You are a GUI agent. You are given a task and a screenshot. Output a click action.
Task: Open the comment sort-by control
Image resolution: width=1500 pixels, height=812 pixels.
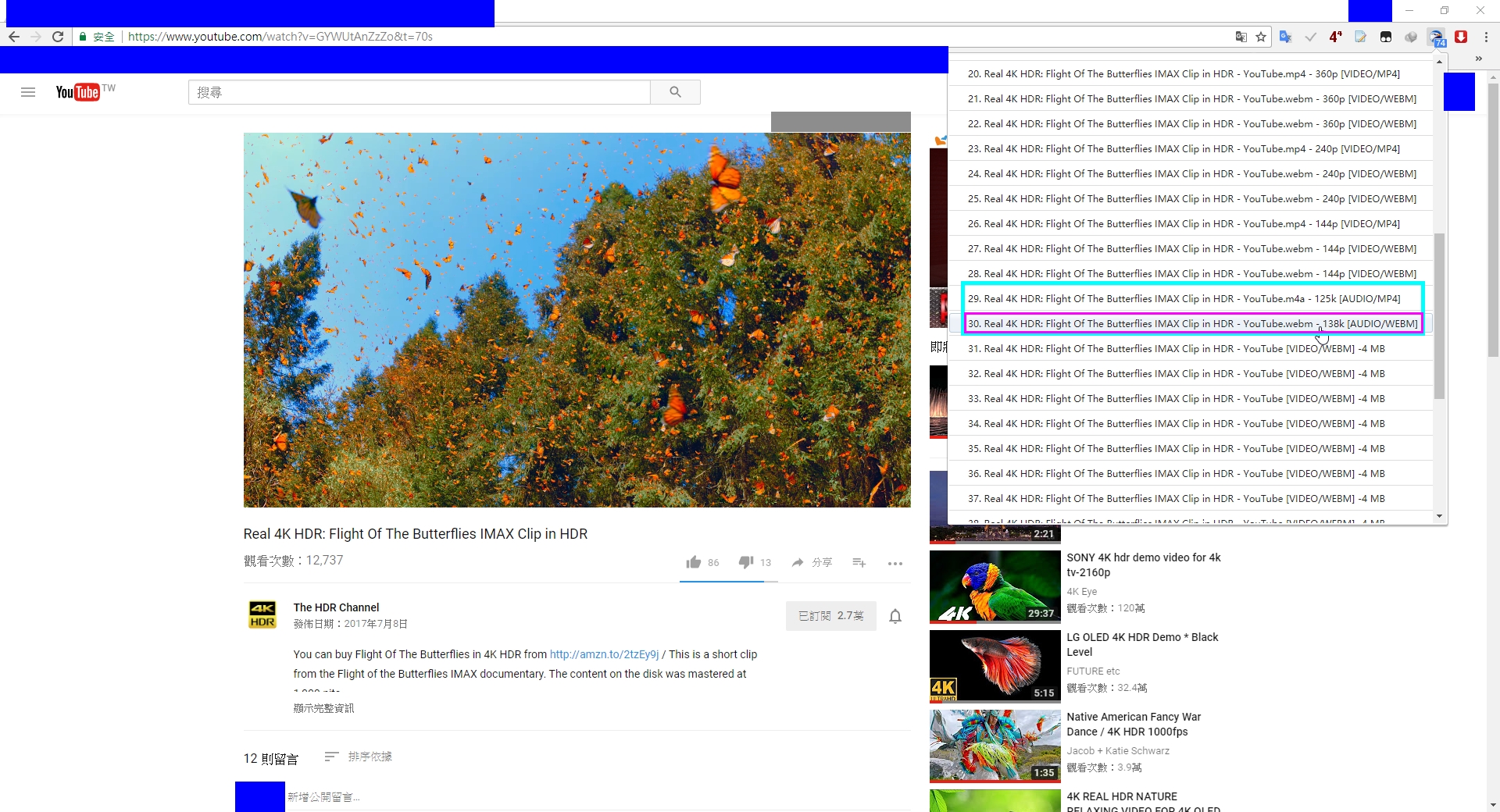[x=359, y=757]
